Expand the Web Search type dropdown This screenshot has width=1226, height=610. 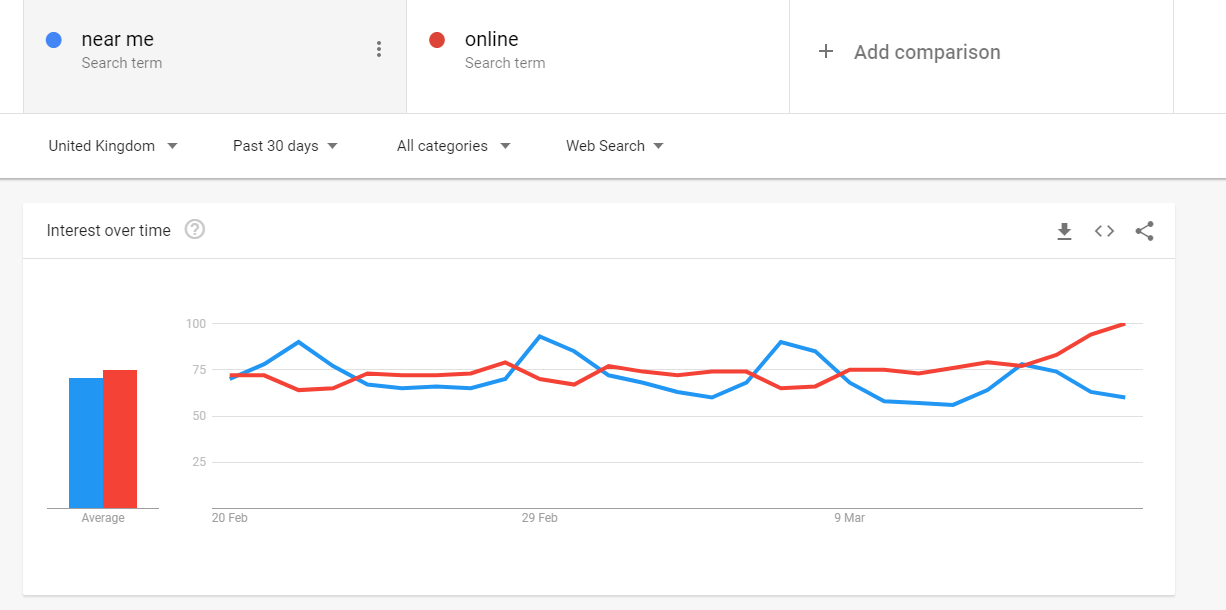point(614,146)
